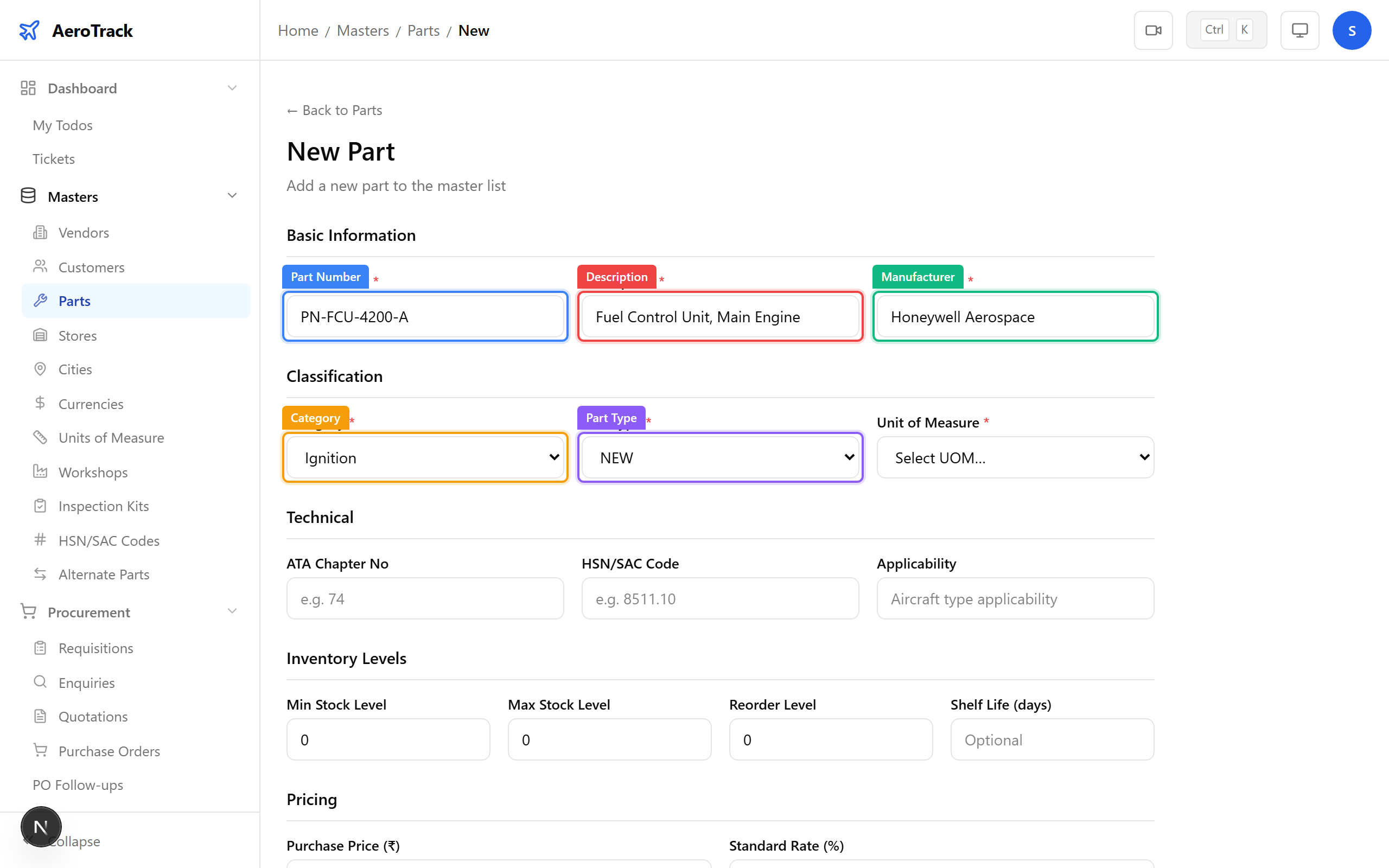Click the monitor icon in the top bar
The height and width of the screenshot is (868, 1389).
pyautogui.click(x=1299, y=30)
